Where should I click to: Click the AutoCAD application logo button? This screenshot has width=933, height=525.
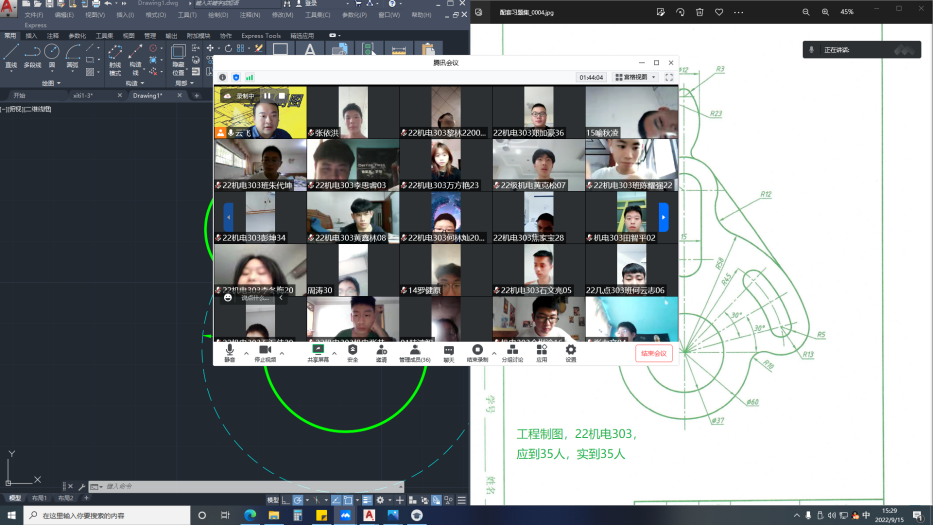[x=8, y=8]
